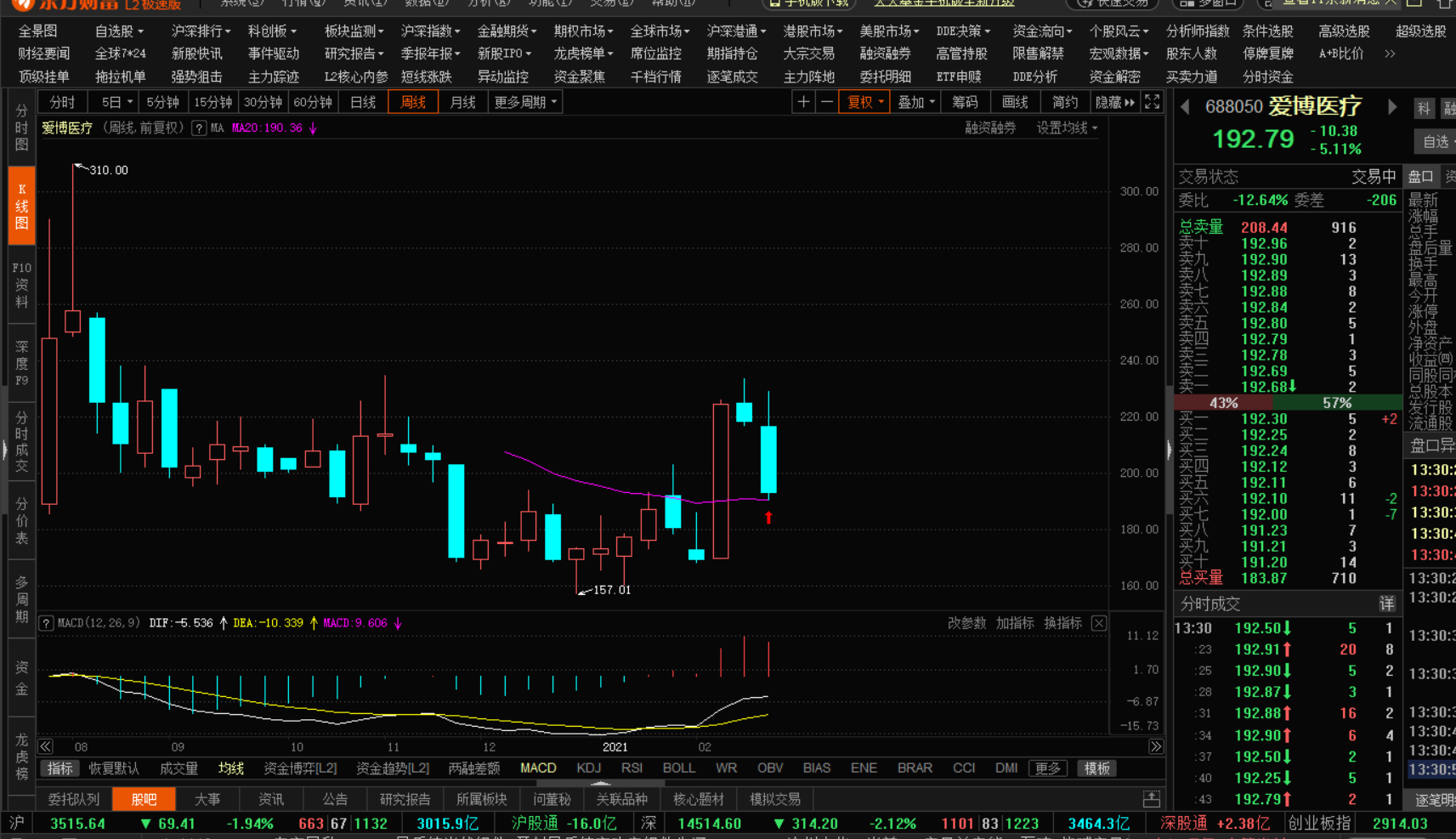Open 分时成交 in the left sidebar
The height and width of the screenshot is (839, 1456).
(22, 442)
